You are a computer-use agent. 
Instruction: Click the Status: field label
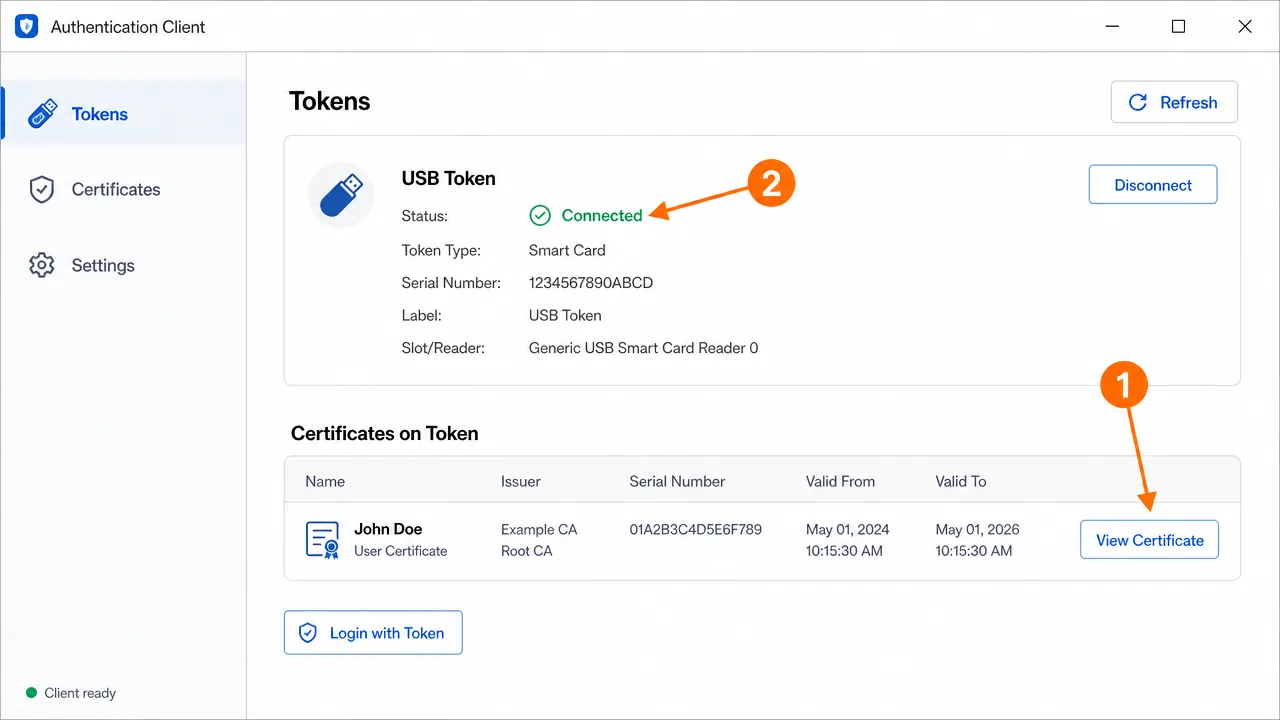(425, 215)
